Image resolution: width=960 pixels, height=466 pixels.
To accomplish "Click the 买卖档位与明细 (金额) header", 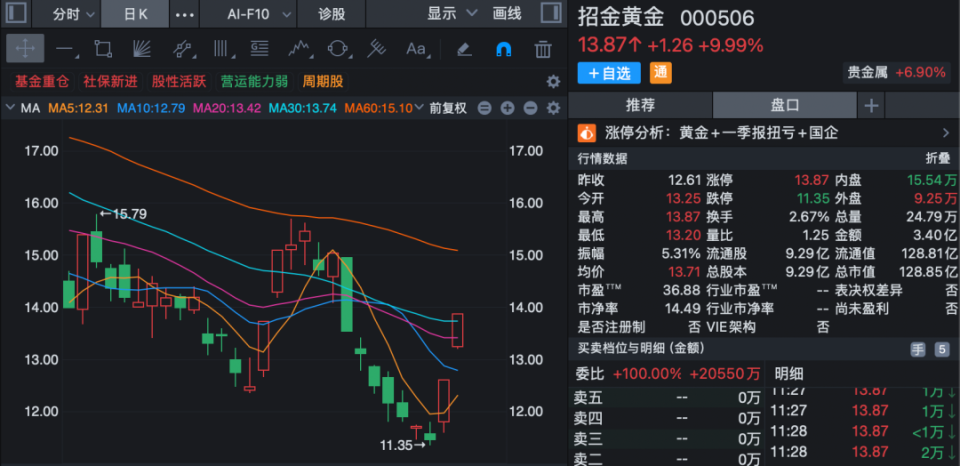I will click(x=640, y=348).
